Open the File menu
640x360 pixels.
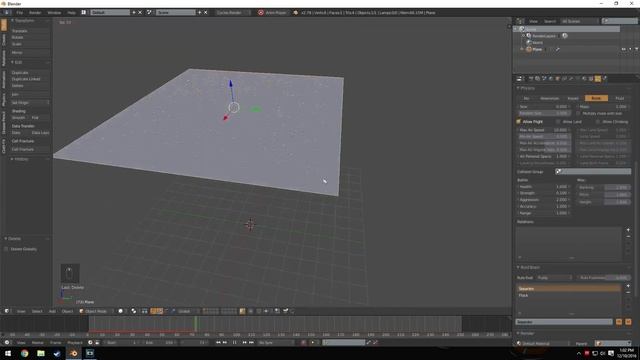click(x=20, y=13)
